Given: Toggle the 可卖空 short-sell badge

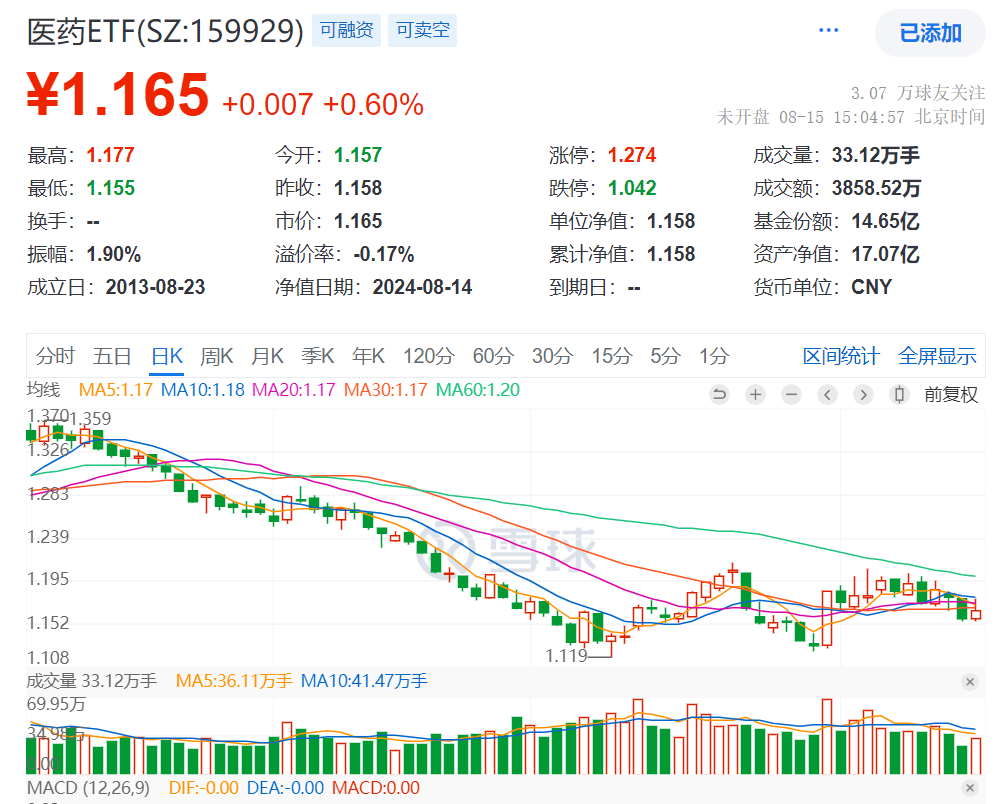Looking at the screenshot, I should [422, 30].
